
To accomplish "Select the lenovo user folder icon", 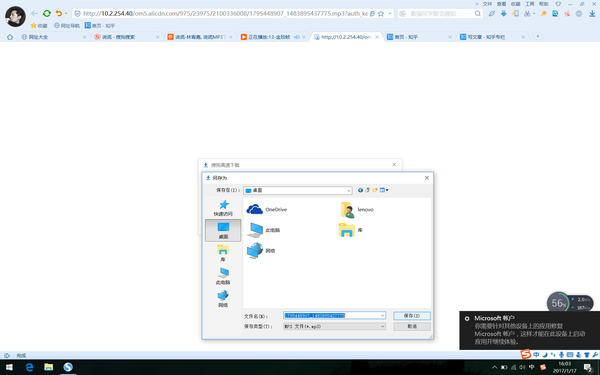I will (x=347, y=210).
